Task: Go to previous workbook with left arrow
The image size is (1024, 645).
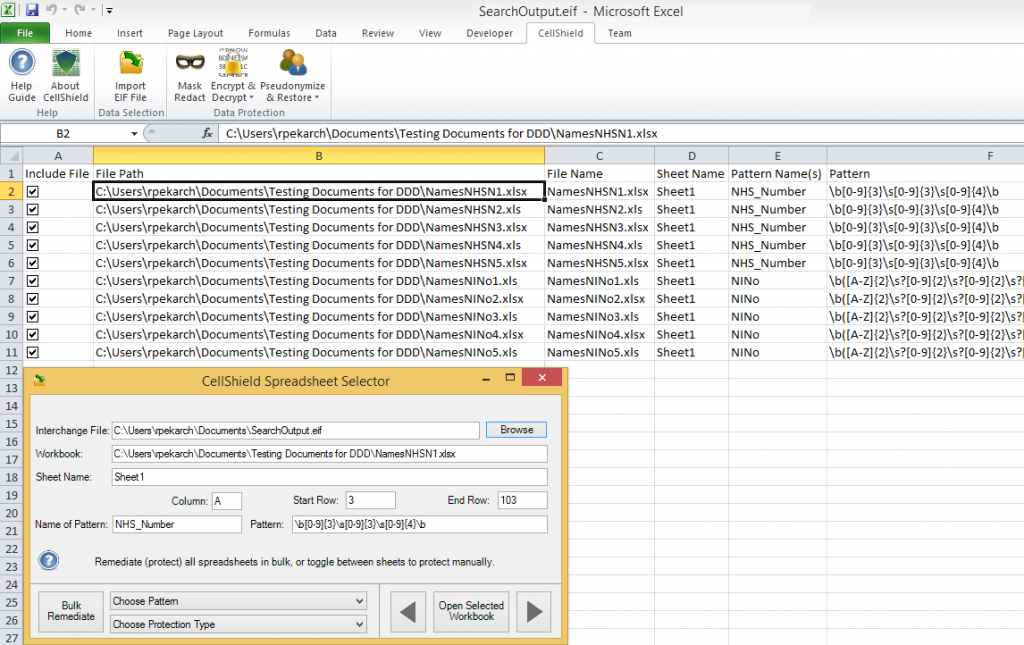Action: pos(408,612)
